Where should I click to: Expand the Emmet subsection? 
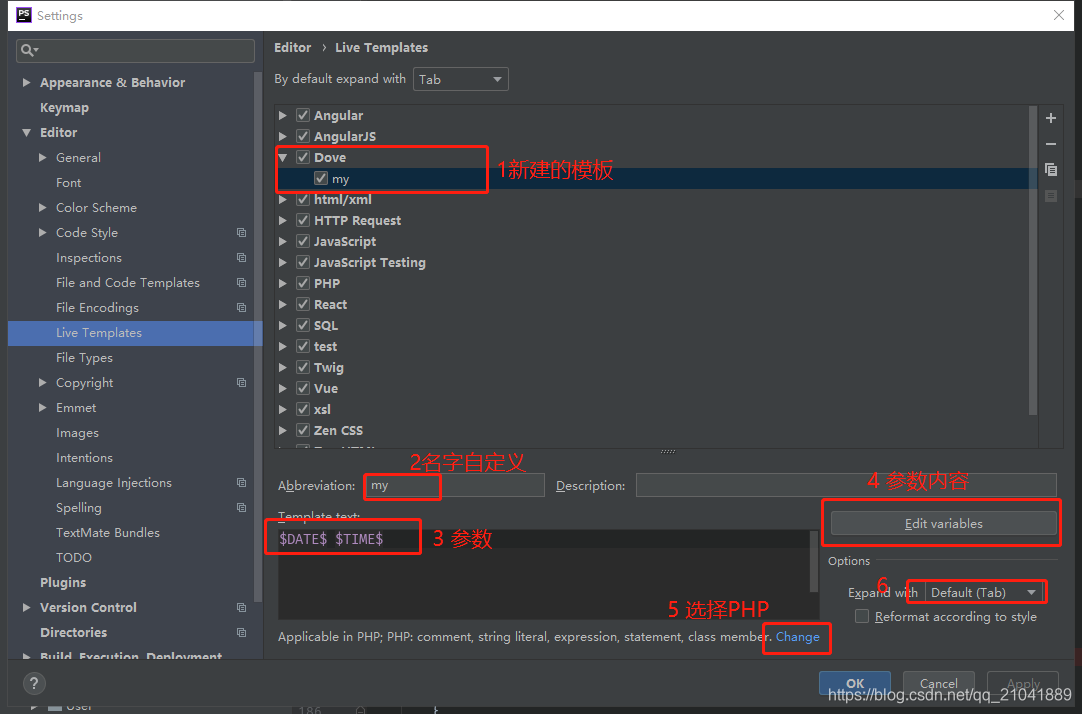point(43,407)
